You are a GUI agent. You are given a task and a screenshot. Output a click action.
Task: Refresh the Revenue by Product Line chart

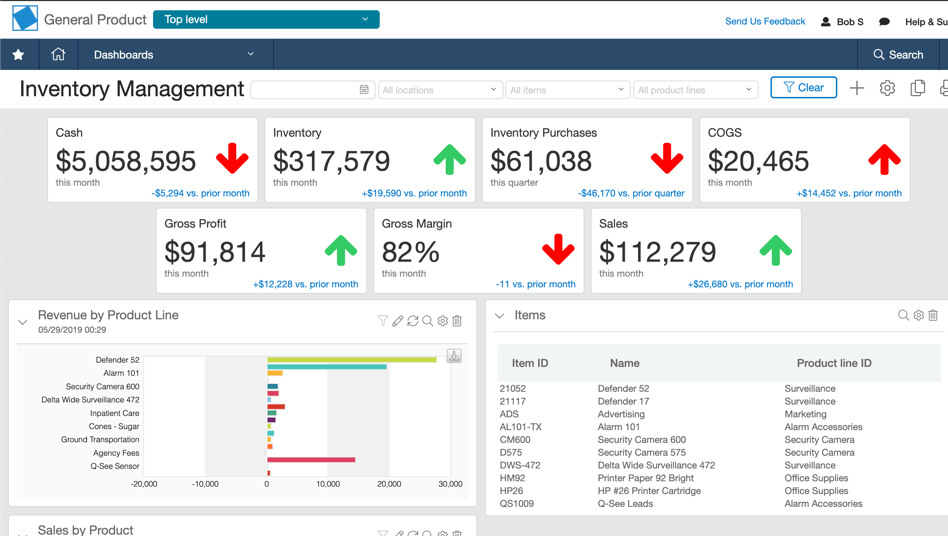412,321
